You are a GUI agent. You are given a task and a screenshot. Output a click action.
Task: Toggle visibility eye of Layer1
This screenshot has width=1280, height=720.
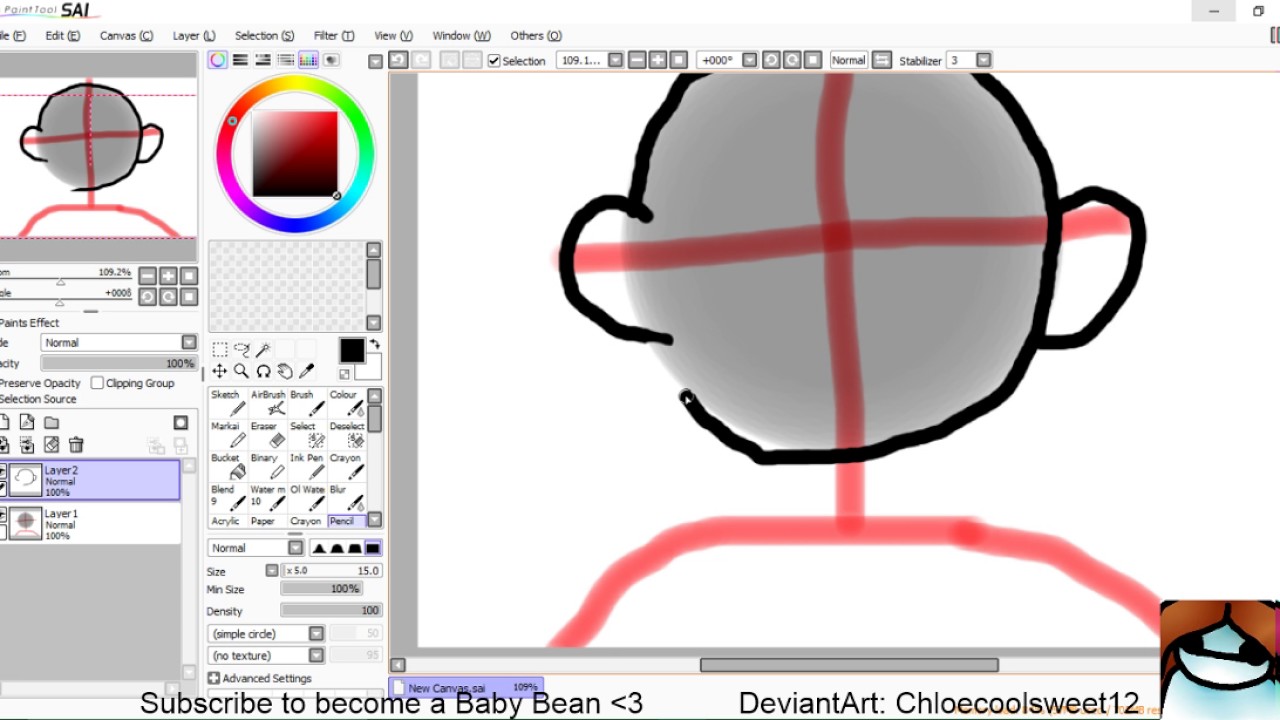[3, 514]
